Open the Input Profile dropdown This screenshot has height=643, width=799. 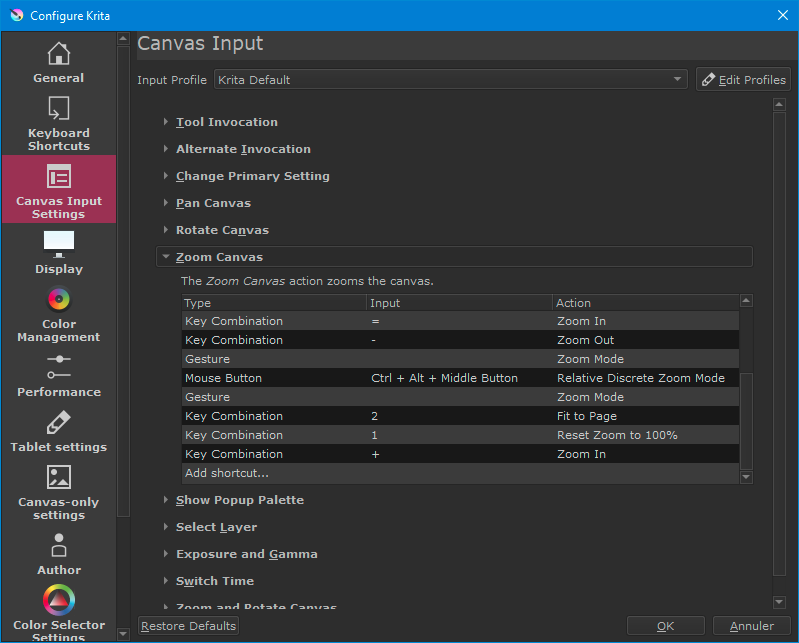click(451, 80)
